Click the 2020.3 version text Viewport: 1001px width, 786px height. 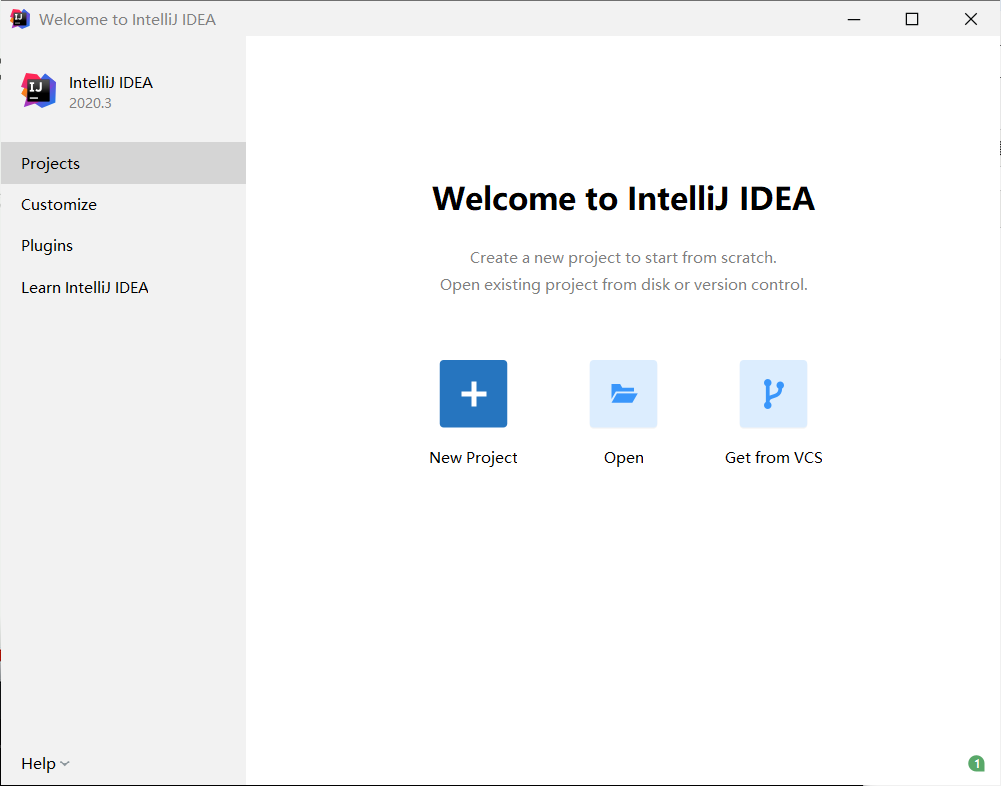coord(90,103)
